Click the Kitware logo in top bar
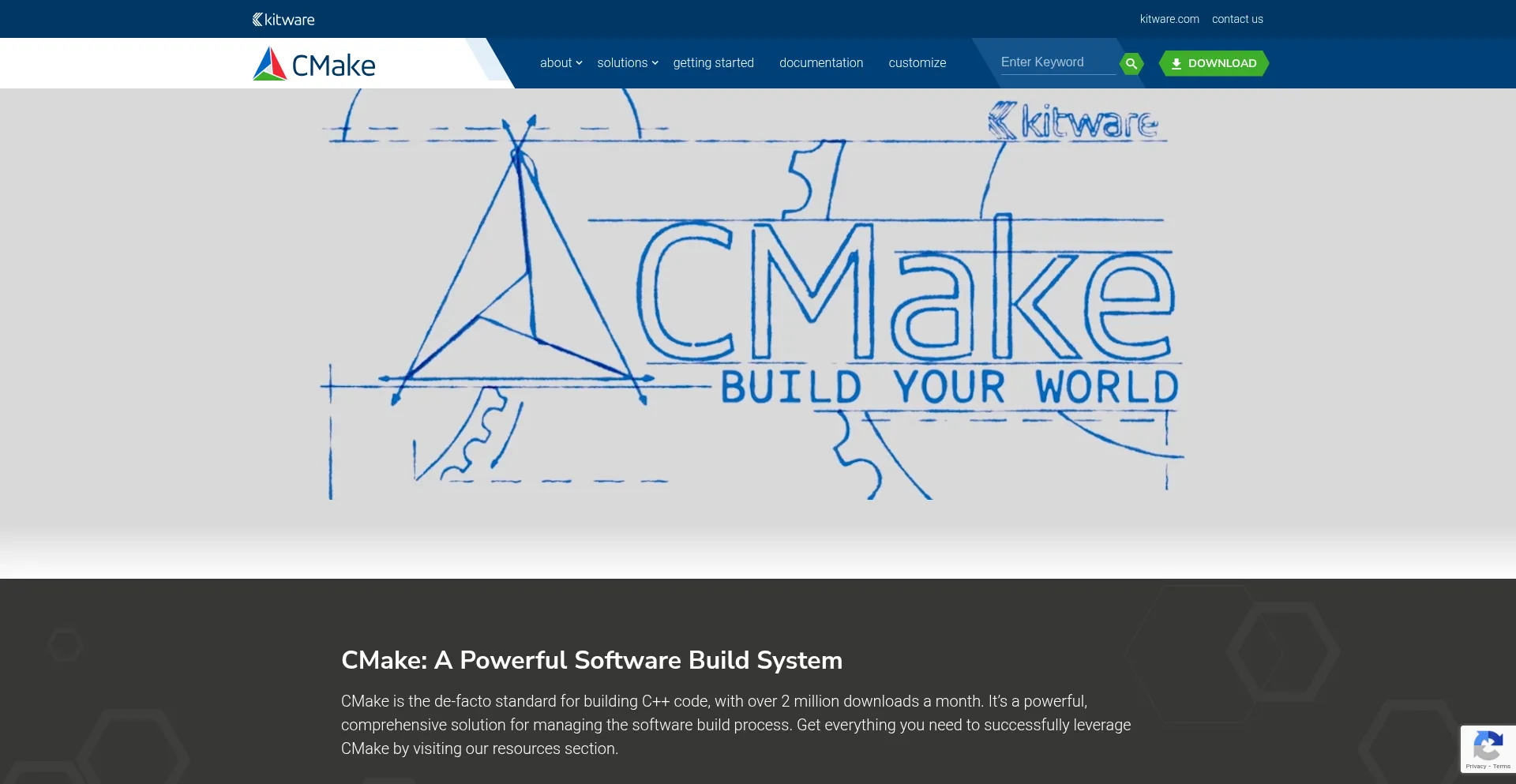The image size is (1516, 784). click(x=283, y=19)
